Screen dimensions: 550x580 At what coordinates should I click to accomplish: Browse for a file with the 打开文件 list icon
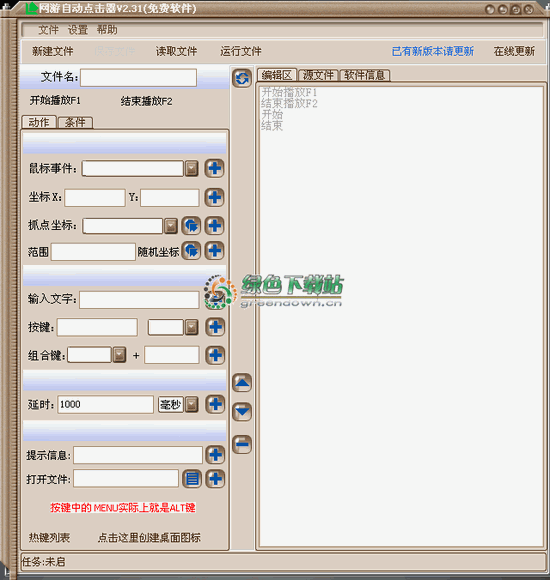point(192,479)
